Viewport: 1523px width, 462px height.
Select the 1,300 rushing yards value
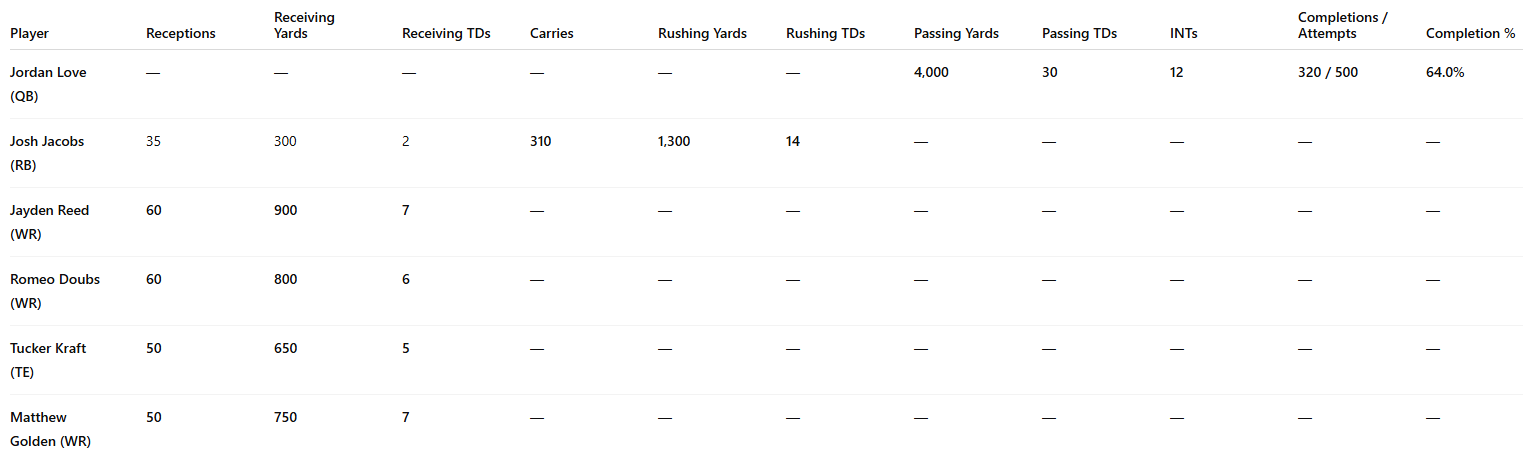point(674,142)
